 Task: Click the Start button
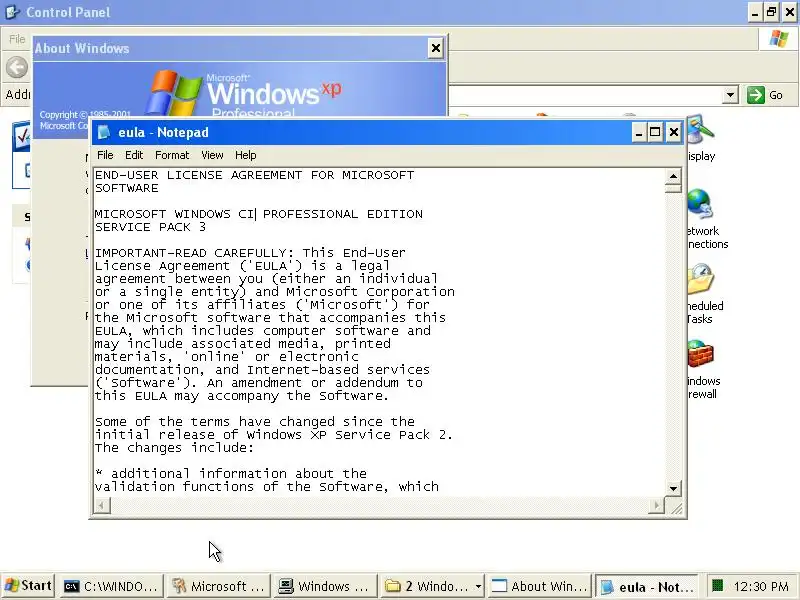29,586
